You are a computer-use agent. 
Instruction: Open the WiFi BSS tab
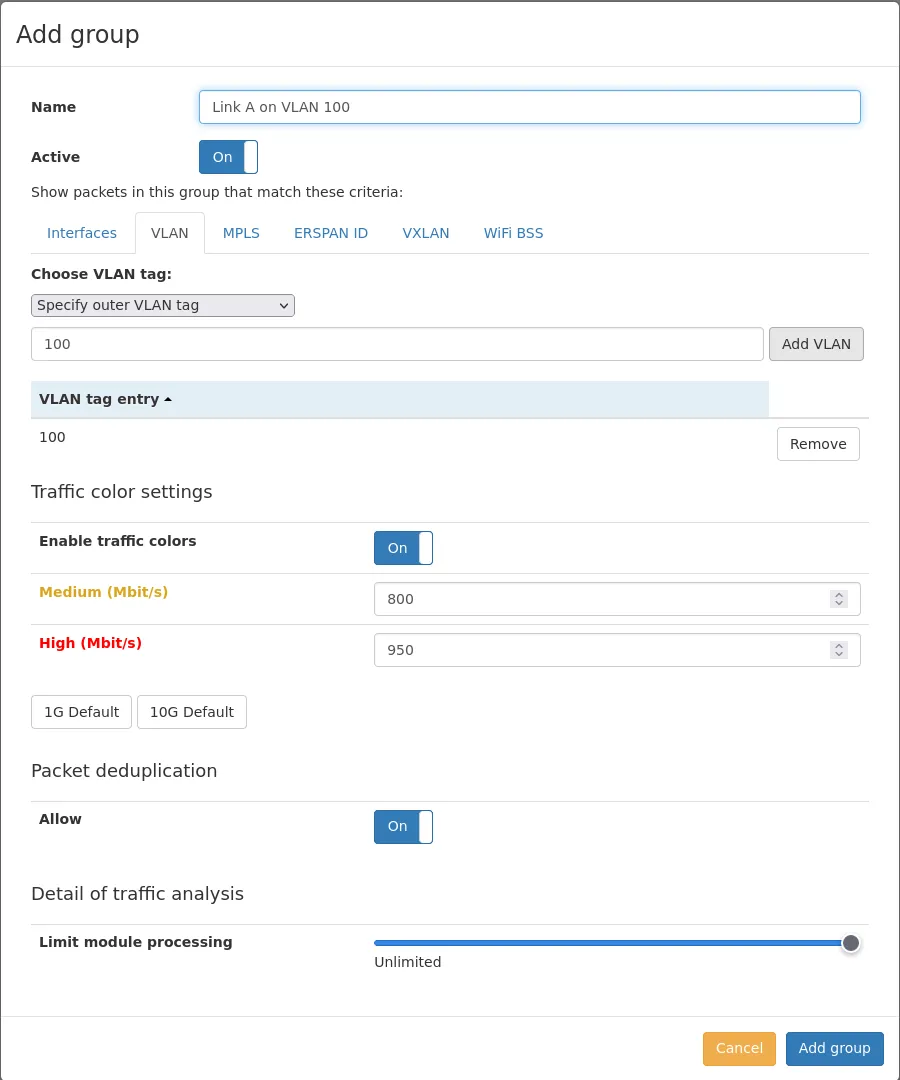514,233
